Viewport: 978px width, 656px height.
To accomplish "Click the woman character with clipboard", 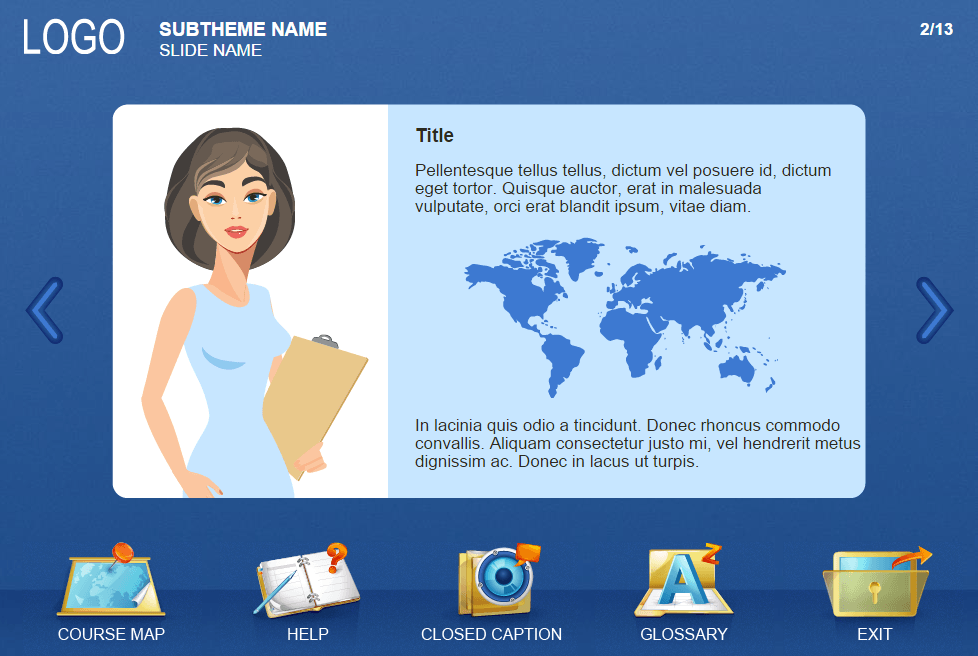I will point(254,312).
